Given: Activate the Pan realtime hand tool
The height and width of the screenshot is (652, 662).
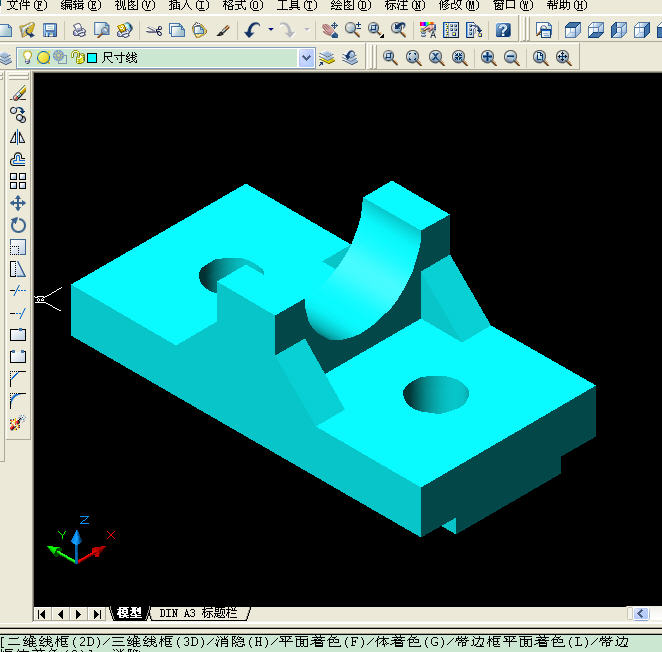Looking at the screenshot, I should click(x=329, y=30).
